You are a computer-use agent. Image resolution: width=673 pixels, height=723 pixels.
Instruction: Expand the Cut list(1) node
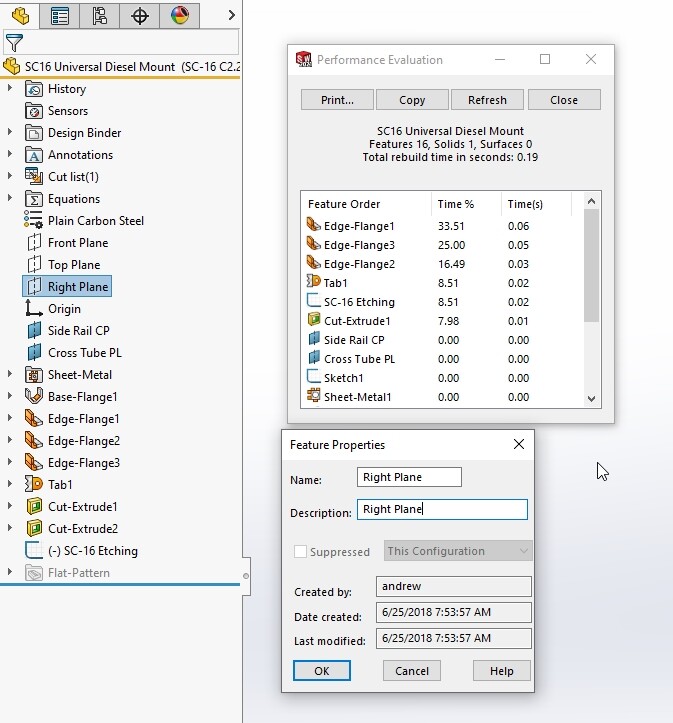10,176
